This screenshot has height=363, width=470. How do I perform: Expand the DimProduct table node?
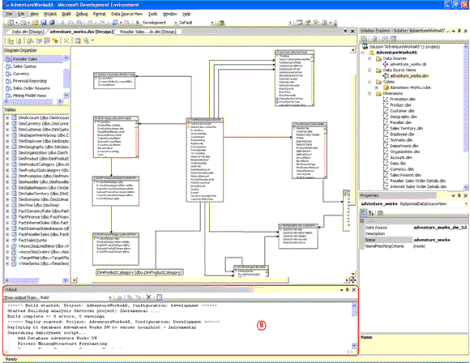pyautogui.click(x=7, y=159)
